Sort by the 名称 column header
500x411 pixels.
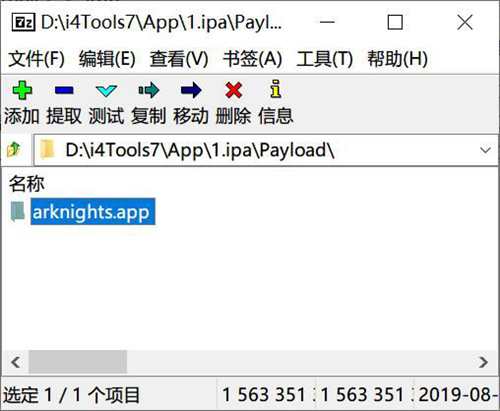coord(26,184)
